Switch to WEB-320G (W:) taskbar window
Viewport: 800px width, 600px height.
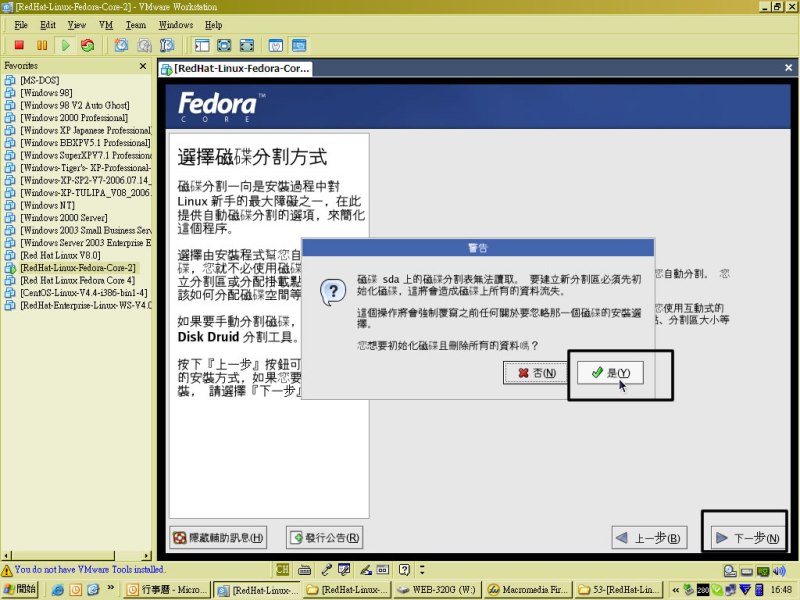(437, 590)
